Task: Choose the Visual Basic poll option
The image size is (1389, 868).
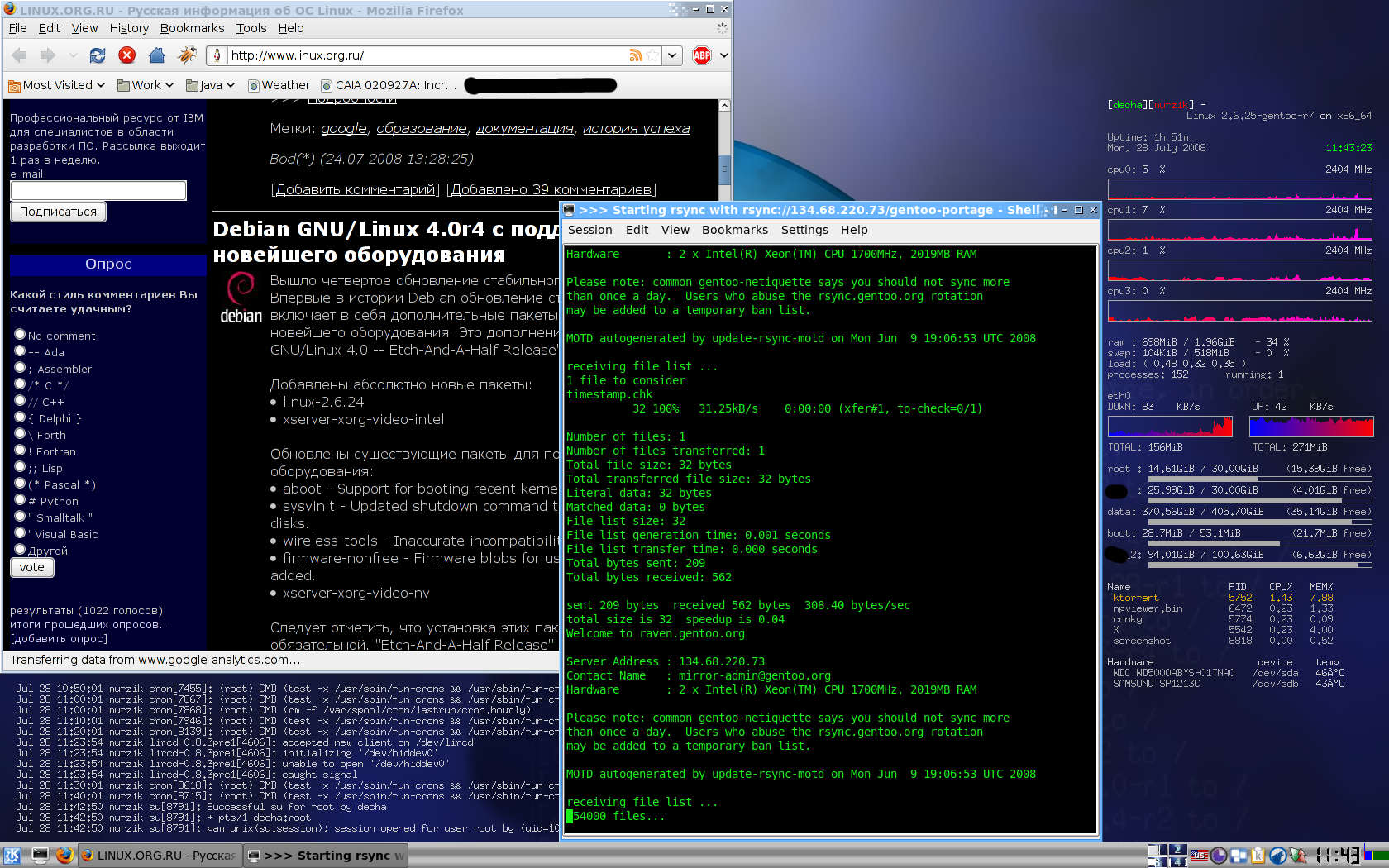Action: (x=20, y=533)
